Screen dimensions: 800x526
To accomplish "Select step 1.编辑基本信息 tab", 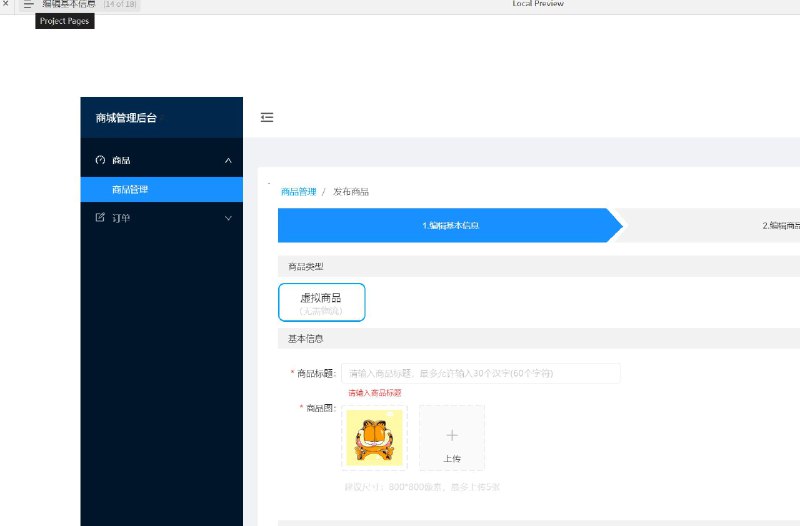I will click(x=450, y=225).
